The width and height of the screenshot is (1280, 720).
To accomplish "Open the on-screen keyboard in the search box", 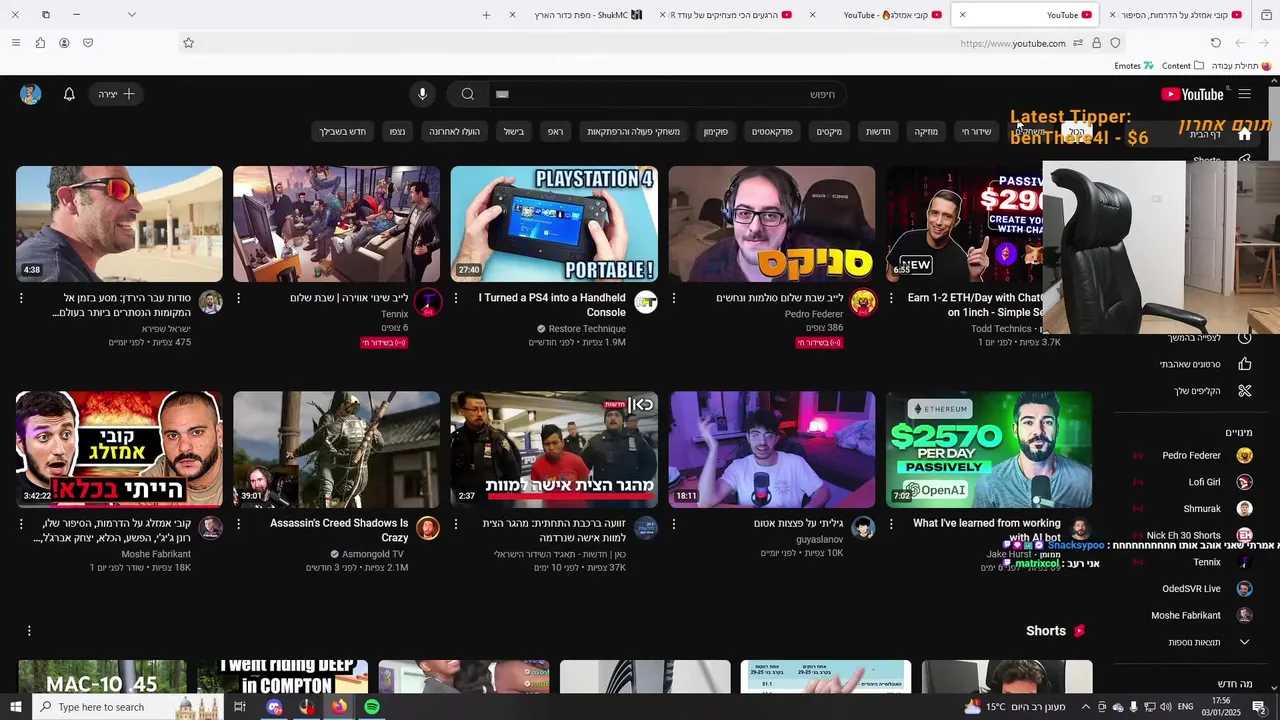I will tap(502, 94).
